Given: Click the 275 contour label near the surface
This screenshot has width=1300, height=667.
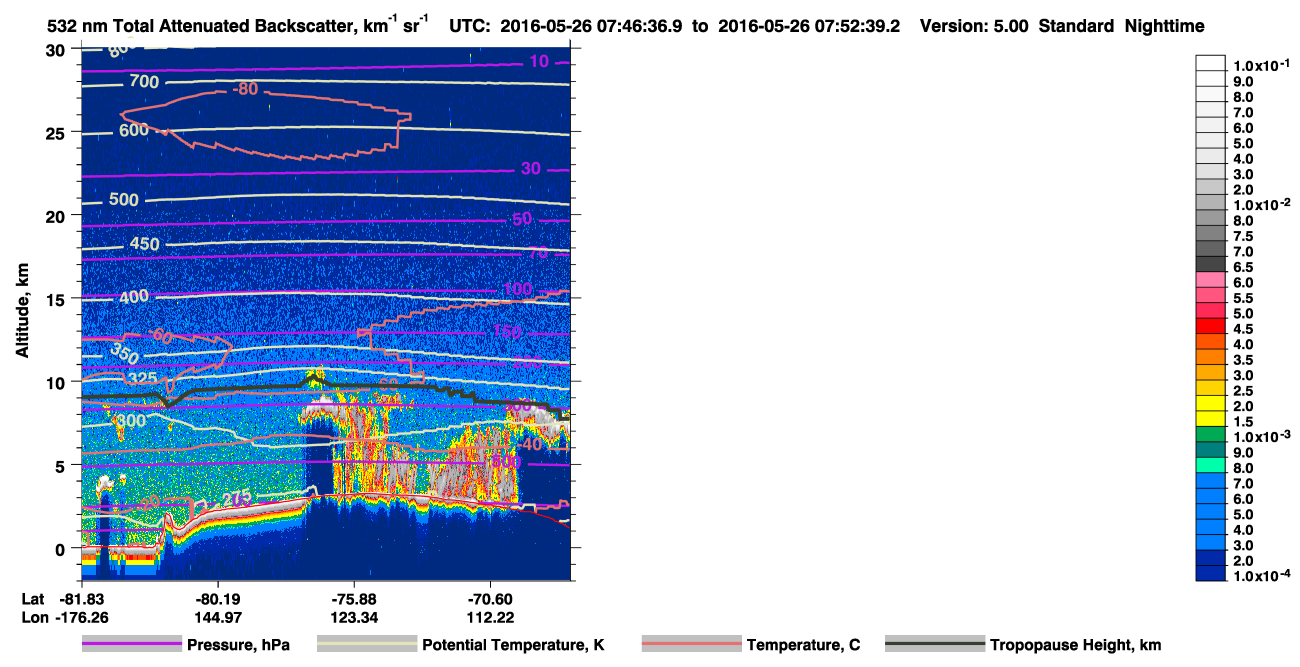Looking at the screenshot, I should [237, 497].
